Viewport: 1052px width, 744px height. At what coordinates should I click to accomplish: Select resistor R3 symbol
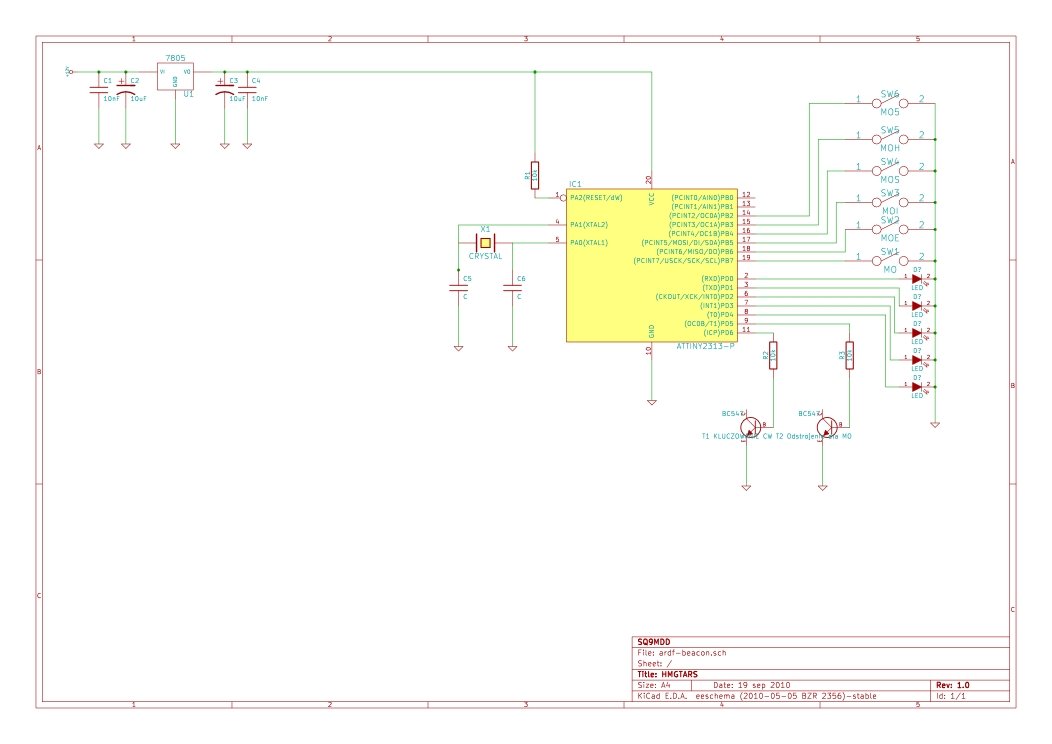click(x=850, y=355)
